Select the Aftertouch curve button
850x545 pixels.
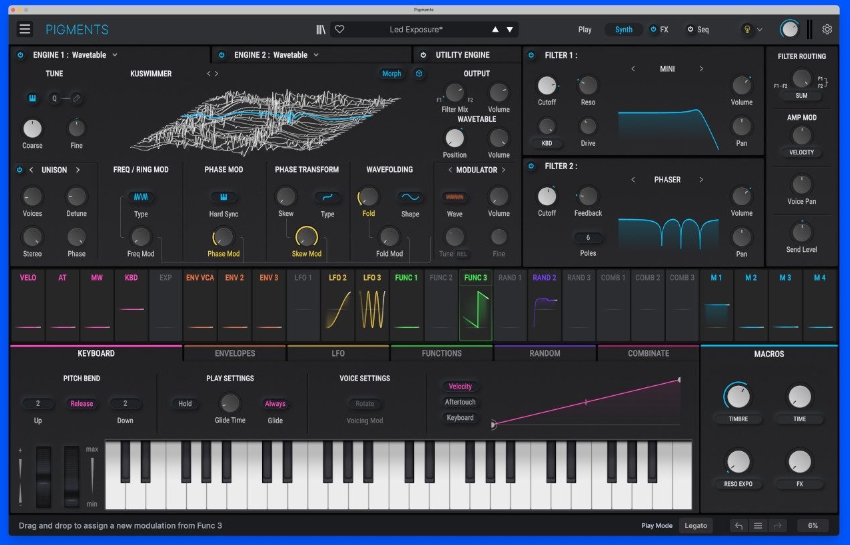460,402
